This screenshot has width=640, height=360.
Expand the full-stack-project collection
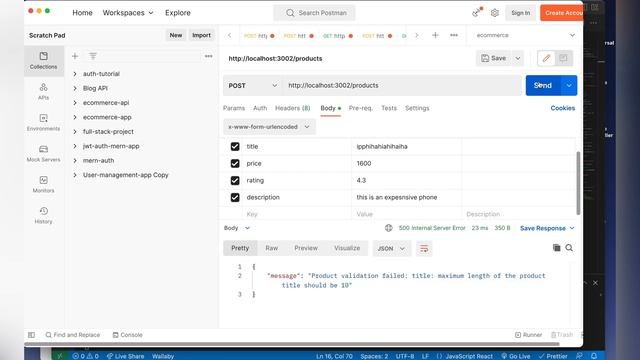point(75,132)
